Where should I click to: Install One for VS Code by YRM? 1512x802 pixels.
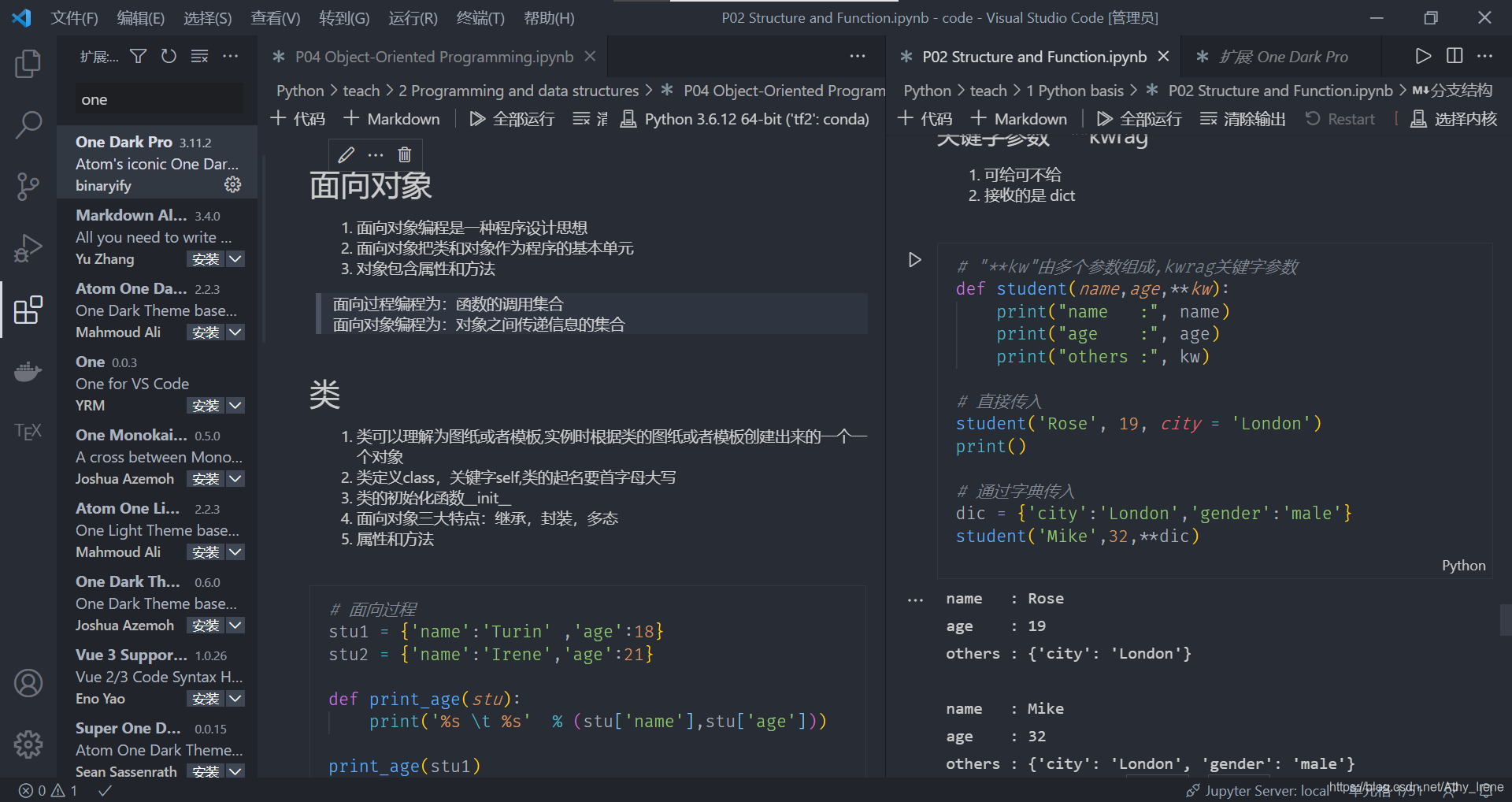tap(206, 405)
